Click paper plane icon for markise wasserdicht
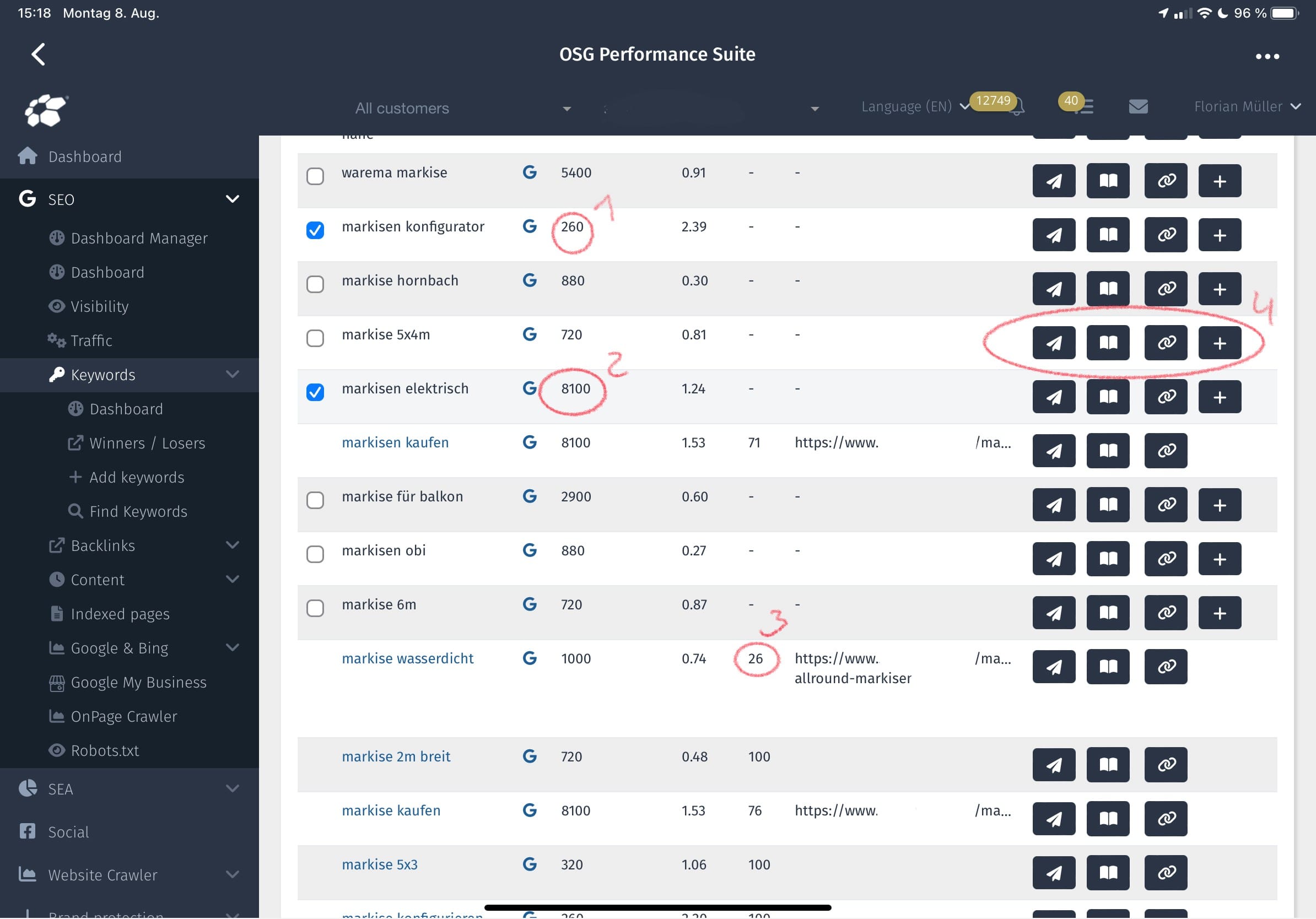This screenshot has height=919, width=1316. [x=1054, y=667]
